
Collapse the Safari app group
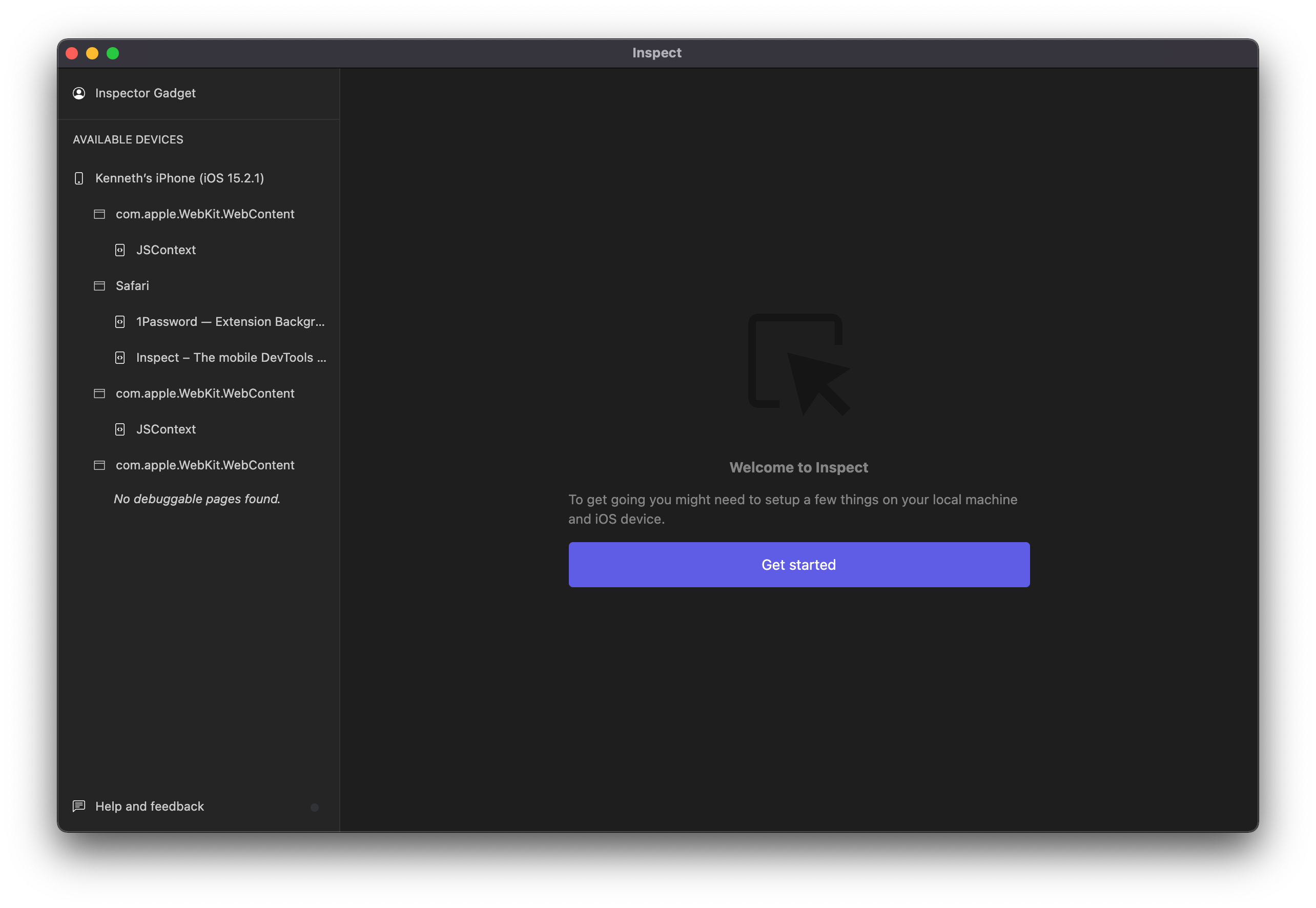132,286
